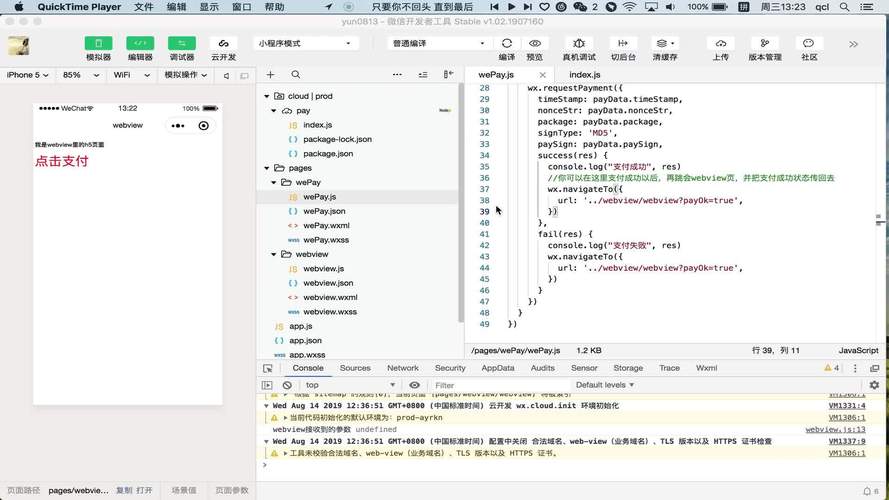Screen dimensions: 889x500
Task: Switch to the index.js editor tab
Action: (585, 74)
